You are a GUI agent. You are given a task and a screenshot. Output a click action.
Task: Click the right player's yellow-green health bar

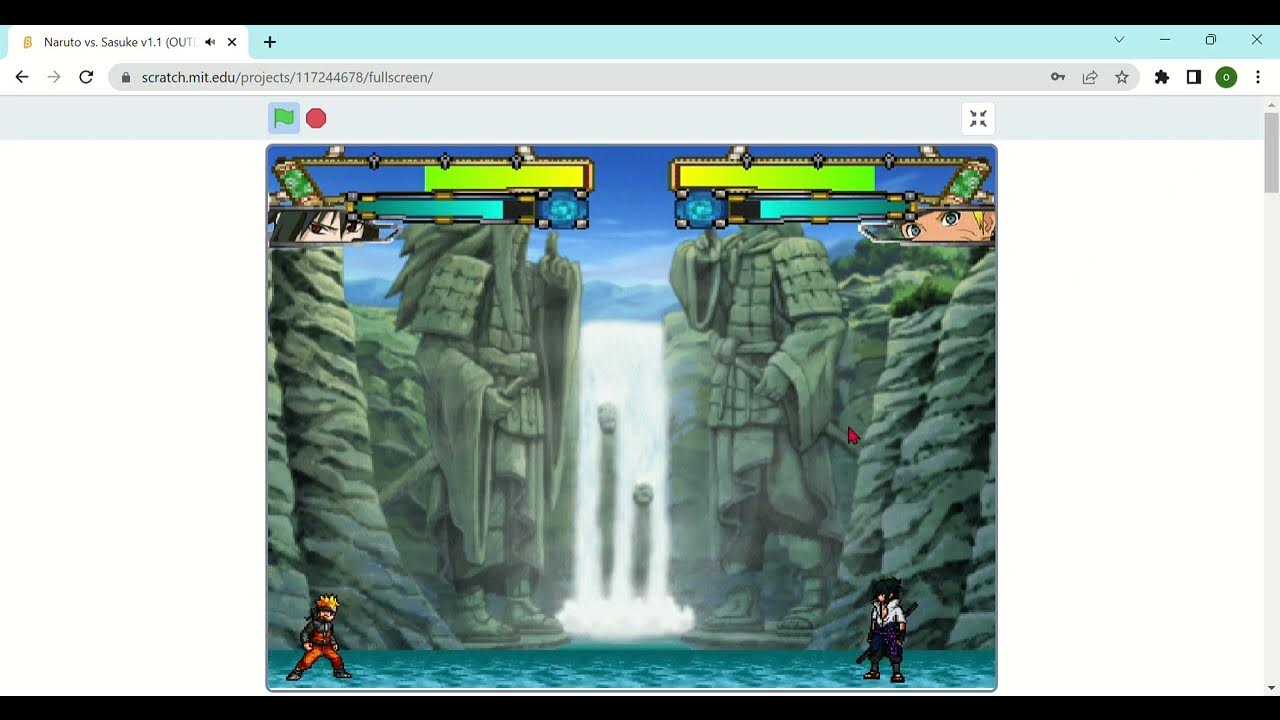click(x=777, y=178)
